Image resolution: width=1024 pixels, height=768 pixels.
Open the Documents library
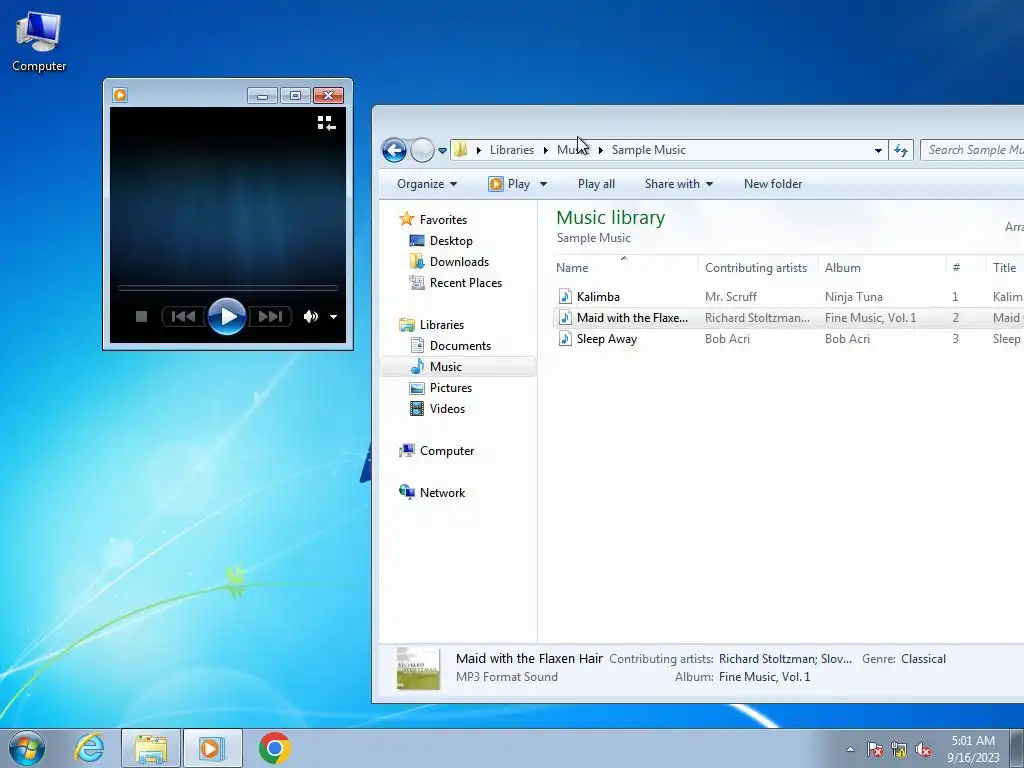pos(460,346)
